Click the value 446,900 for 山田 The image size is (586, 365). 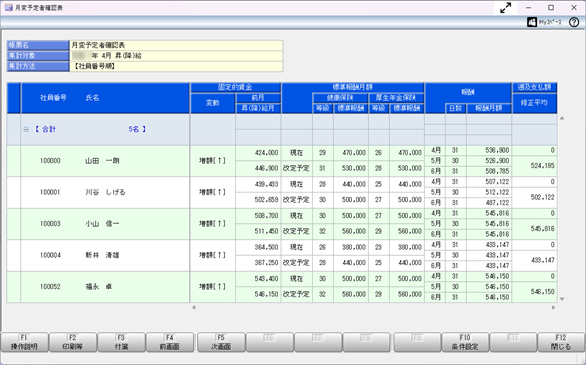266,168
